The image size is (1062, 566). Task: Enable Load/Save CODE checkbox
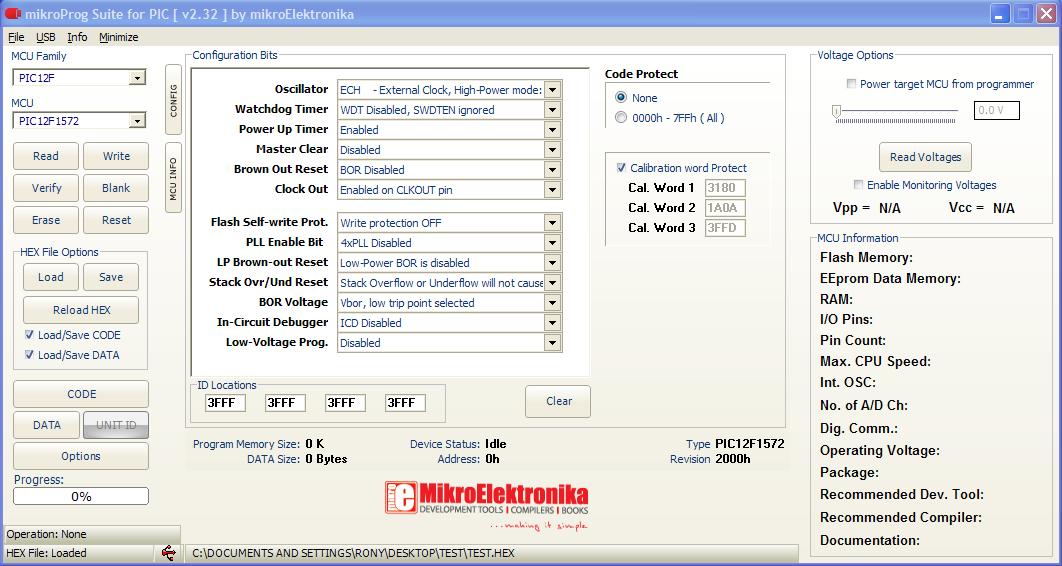(29, 335)
